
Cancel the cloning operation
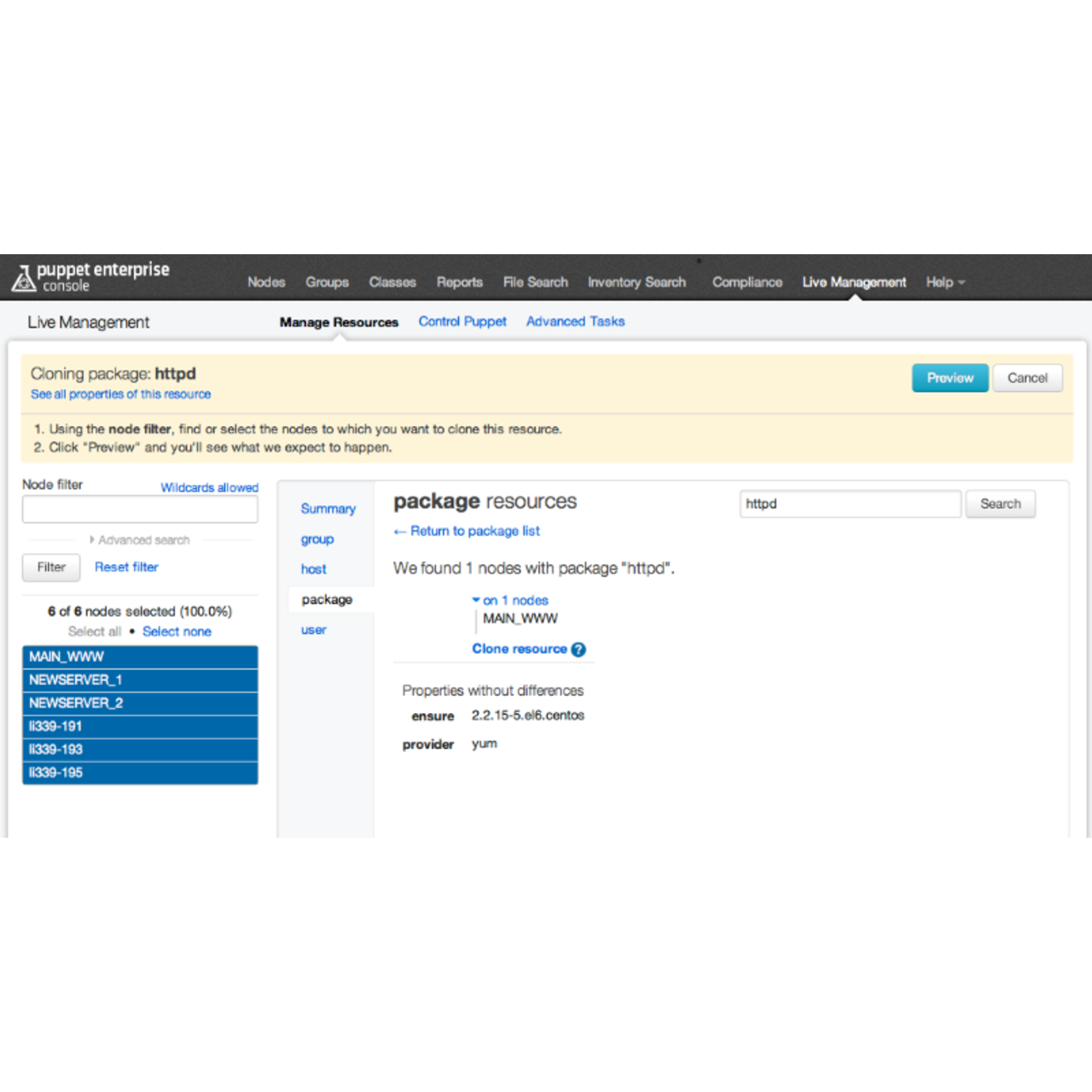point(1027,378)
